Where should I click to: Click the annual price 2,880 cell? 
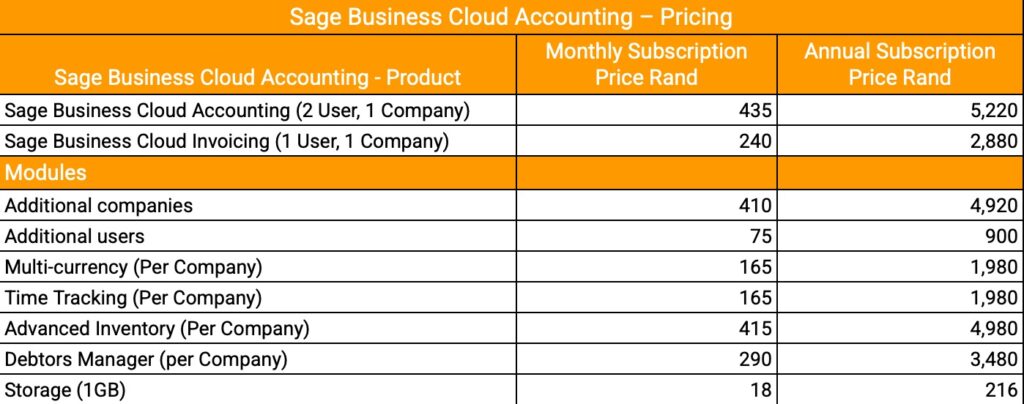(x=994, y=141)
